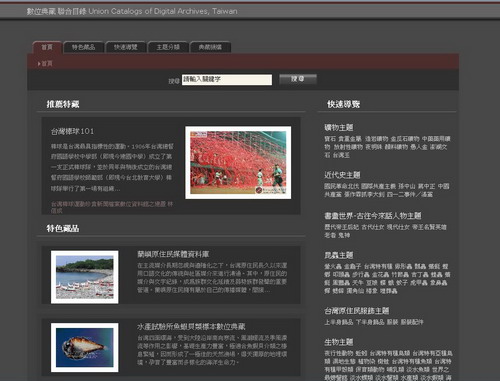The image size is (500, 381).
Task: Click the 鬼神 keyword link
Action: point(344,235)
